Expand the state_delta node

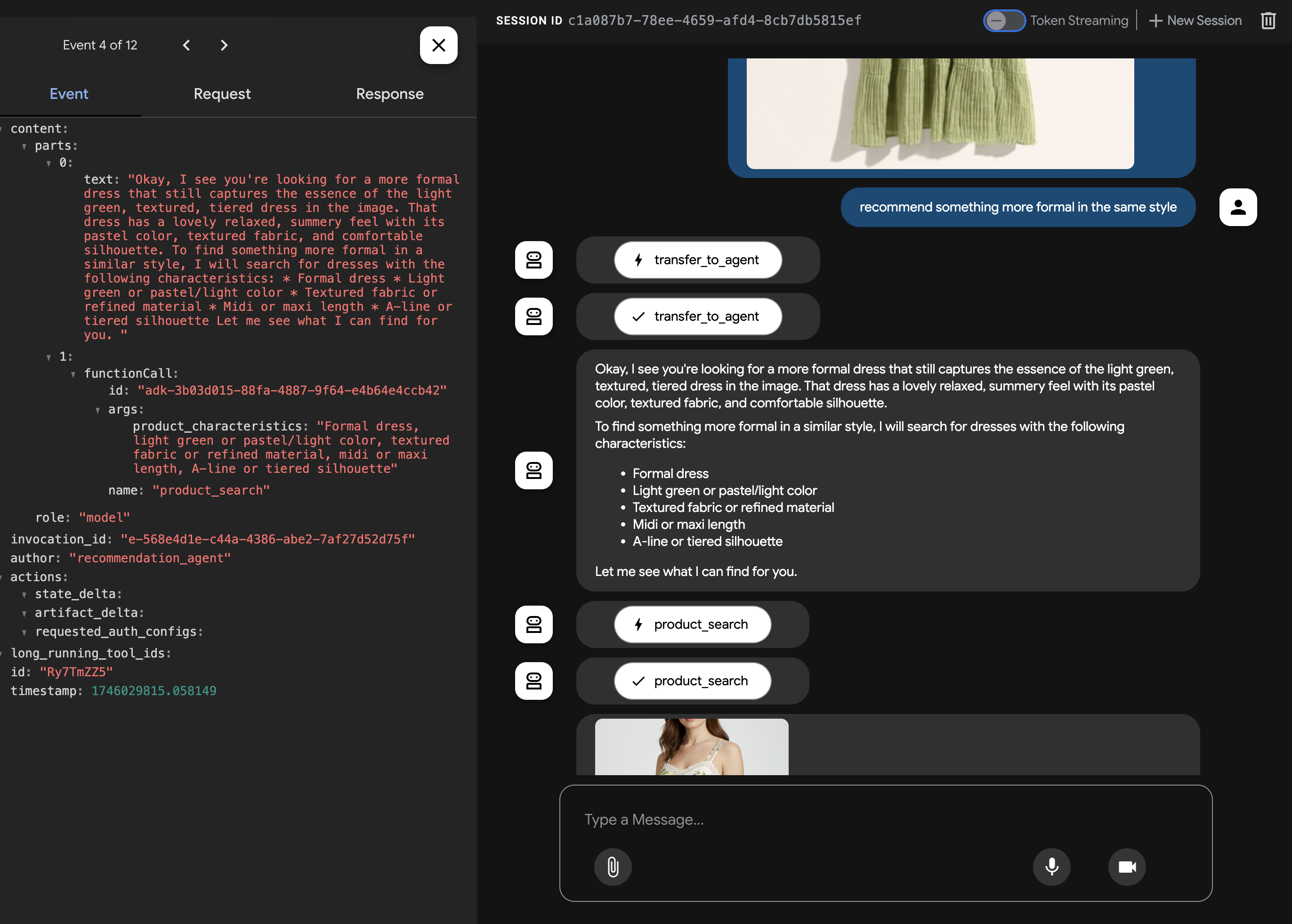coord(24,594)
